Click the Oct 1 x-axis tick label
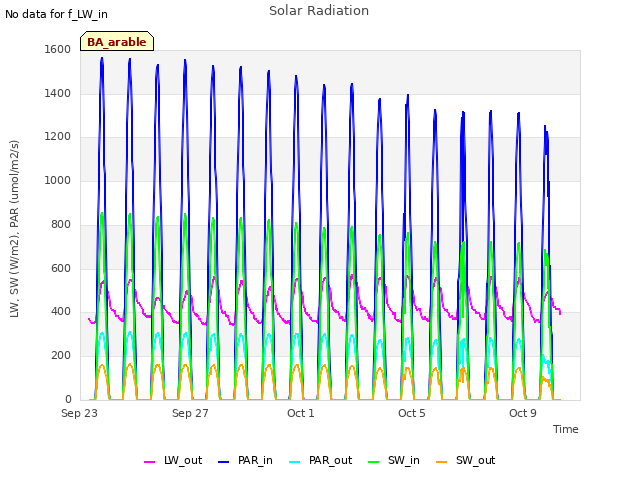This screenshot has height=480, width=640. pos(301,413)
